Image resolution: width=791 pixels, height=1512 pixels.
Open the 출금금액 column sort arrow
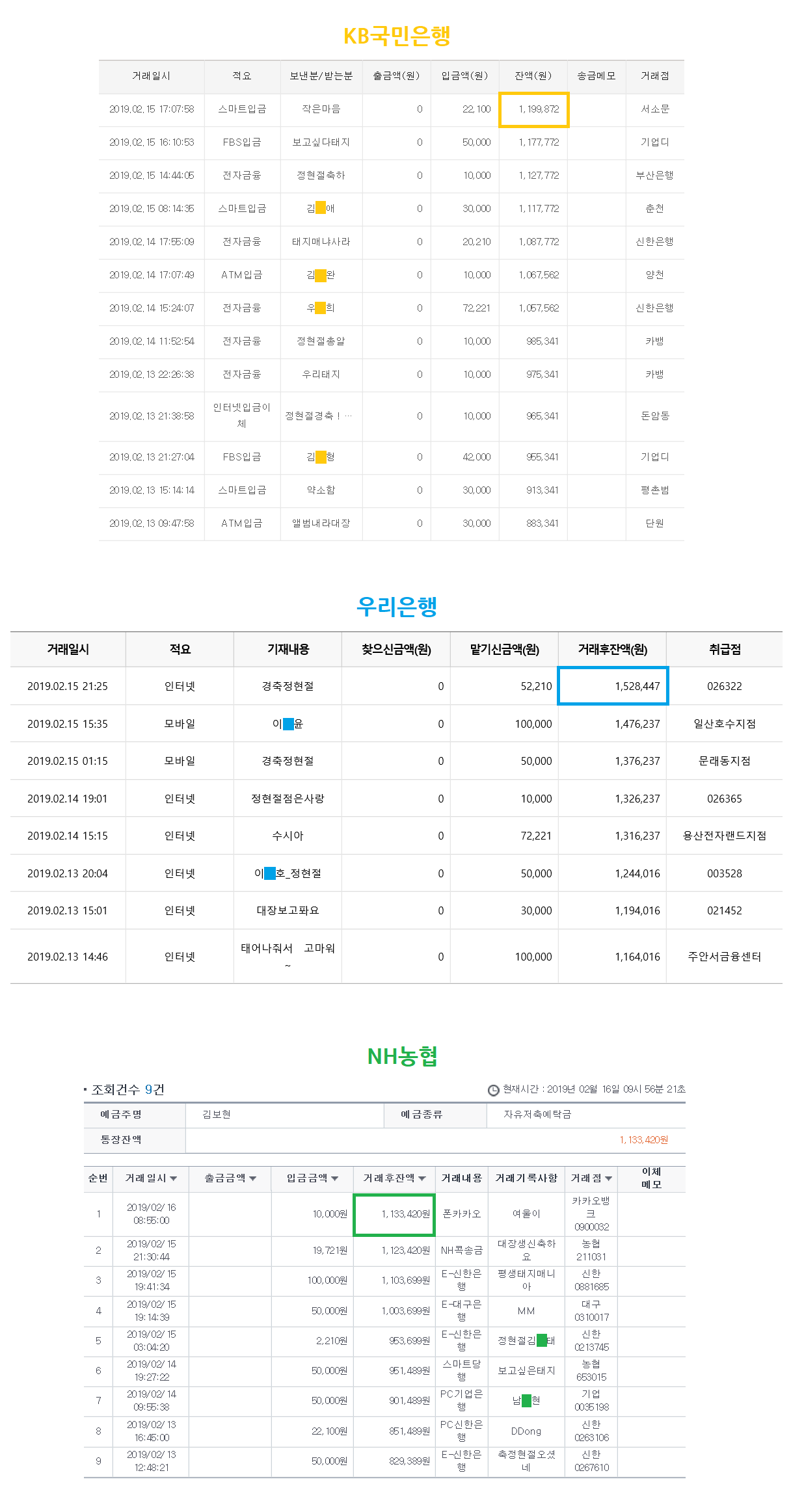click(252, 1178)
